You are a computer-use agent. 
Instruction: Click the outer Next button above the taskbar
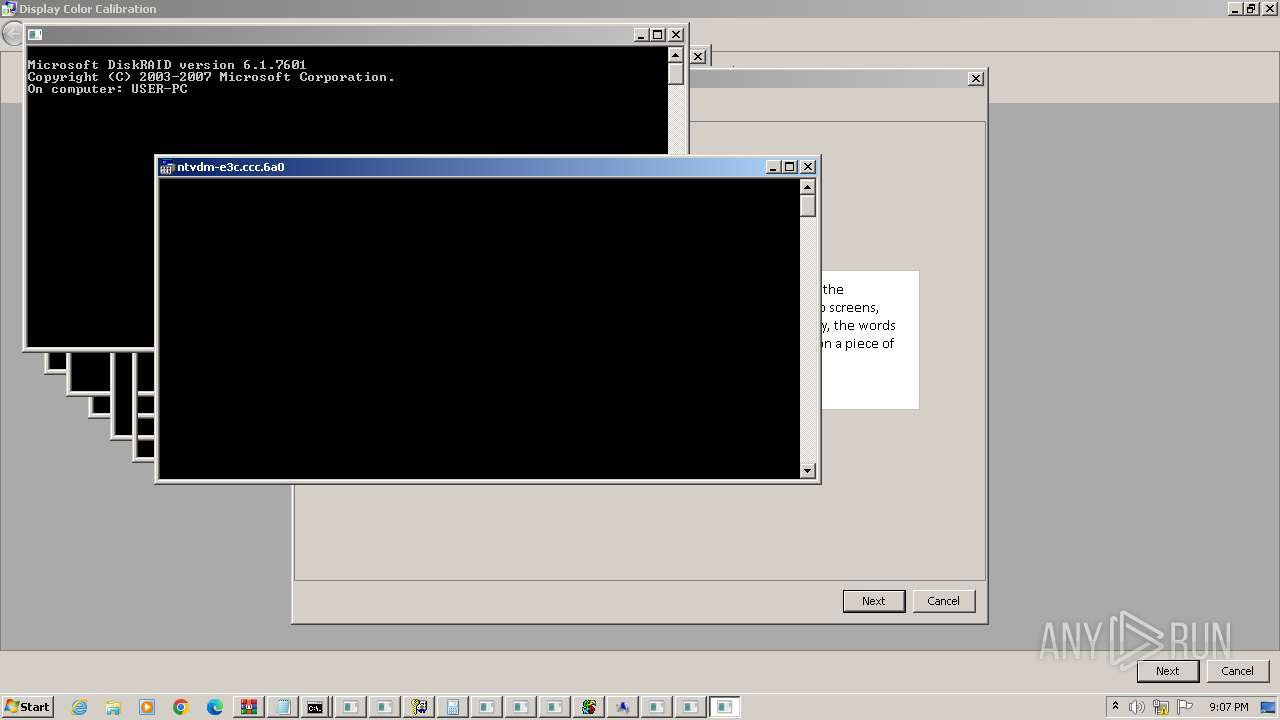(1167, 671)
